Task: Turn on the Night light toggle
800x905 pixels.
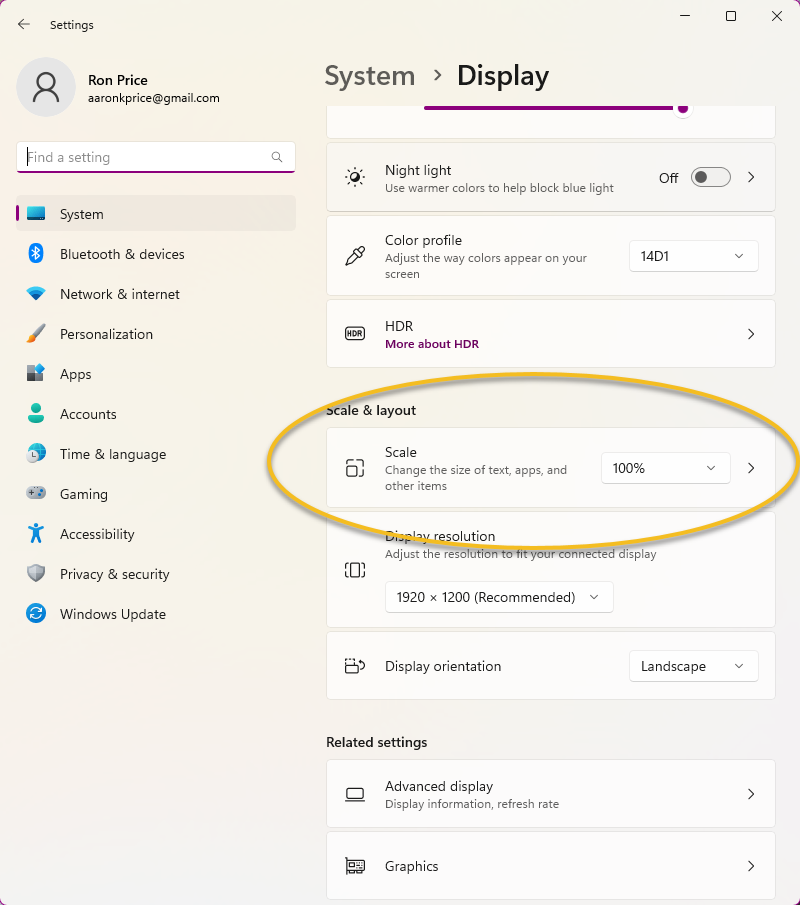Action: (711, 178)
